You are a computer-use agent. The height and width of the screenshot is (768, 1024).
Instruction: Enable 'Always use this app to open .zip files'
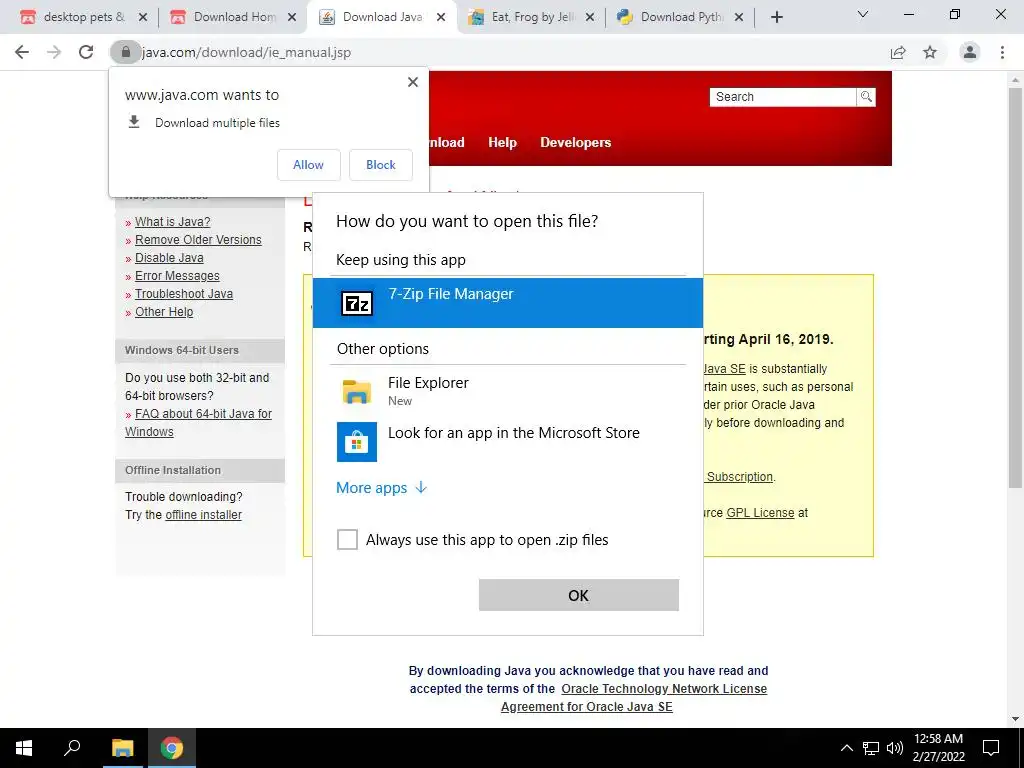pyautogui.click(x=347, y=539)
